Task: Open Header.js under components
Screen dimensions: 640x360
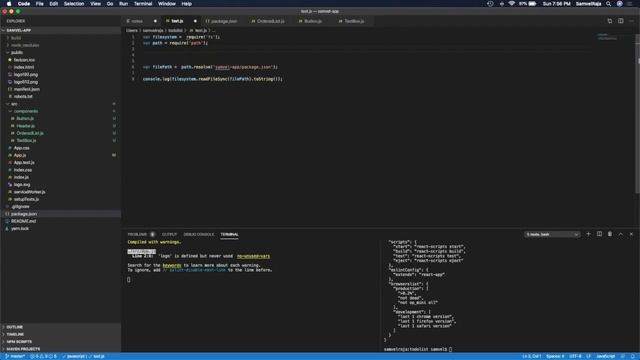Action: point(60,126)
